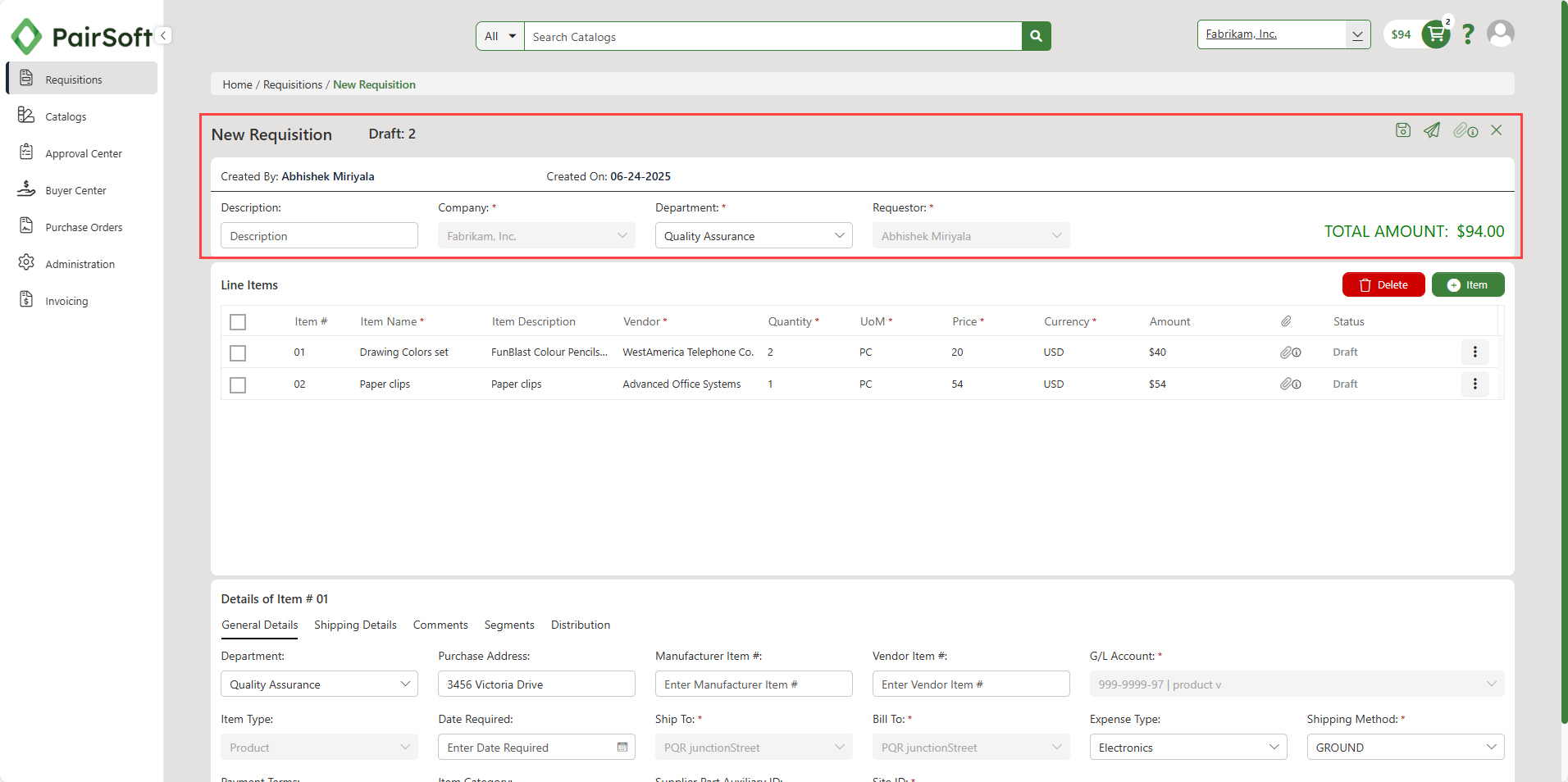Click the save requisition icon
The height and width of the screenshot is (782, 1568).
click(x=1403, y=130)
